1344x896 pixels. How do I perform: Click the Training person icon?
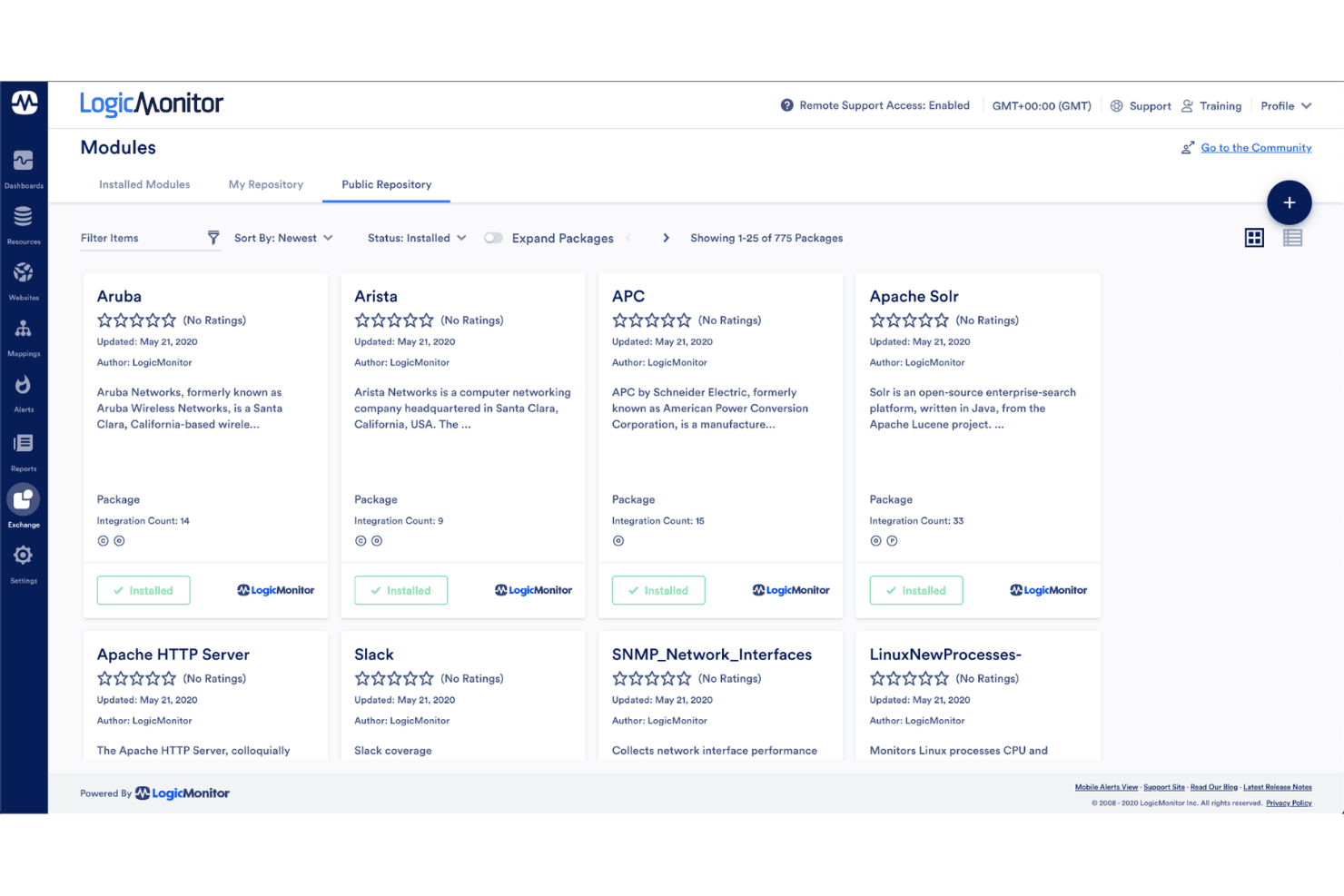[1187, 106]
